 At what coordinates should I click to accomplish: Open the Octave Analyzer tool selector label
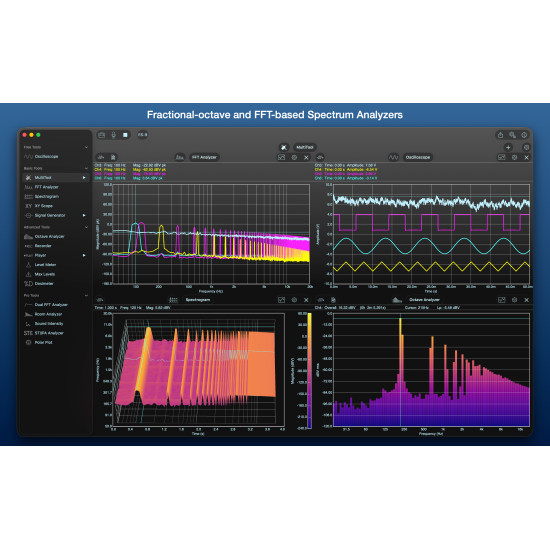[x=424, y=300]
